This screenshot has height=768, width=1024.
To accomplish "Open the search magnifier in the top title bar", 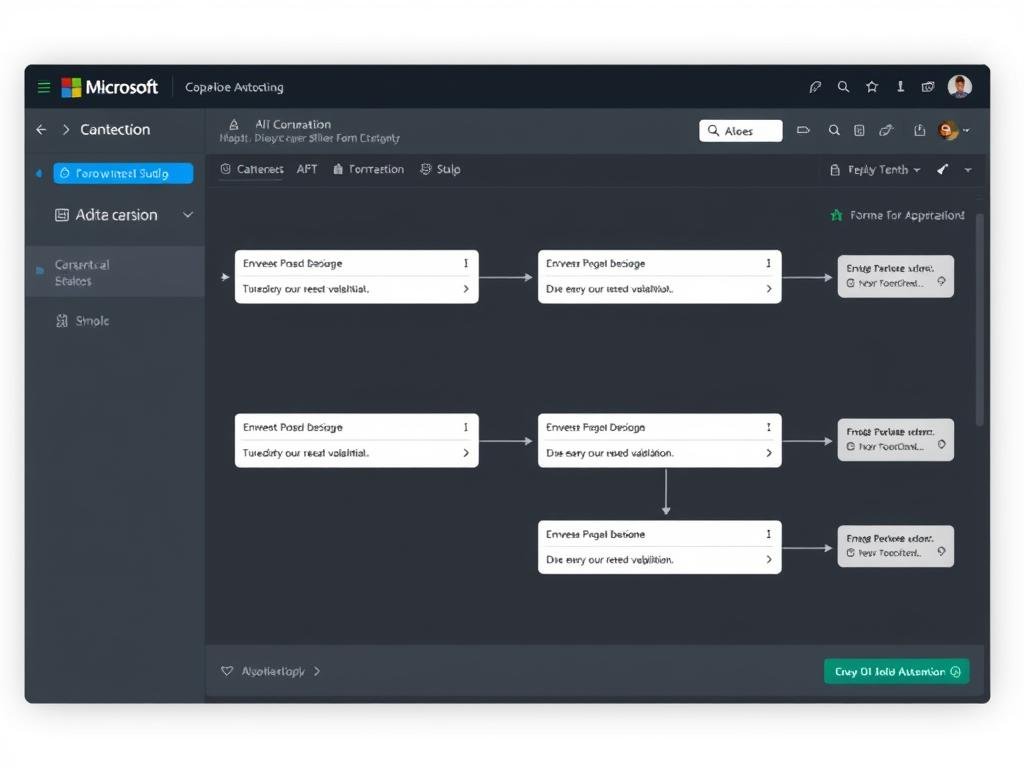I will coord(843,87).
